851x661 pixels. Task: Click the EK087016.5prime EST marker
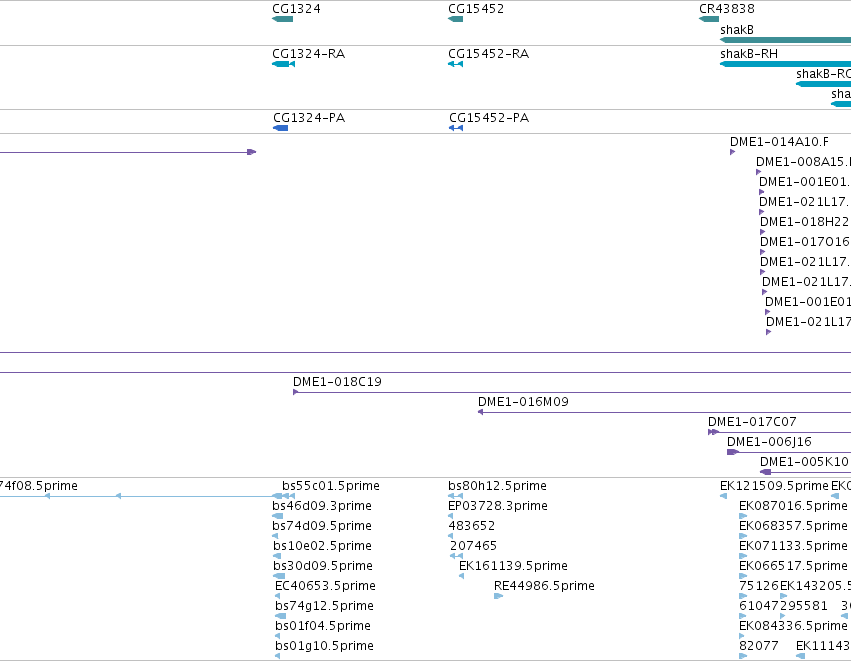click(743, 516)
